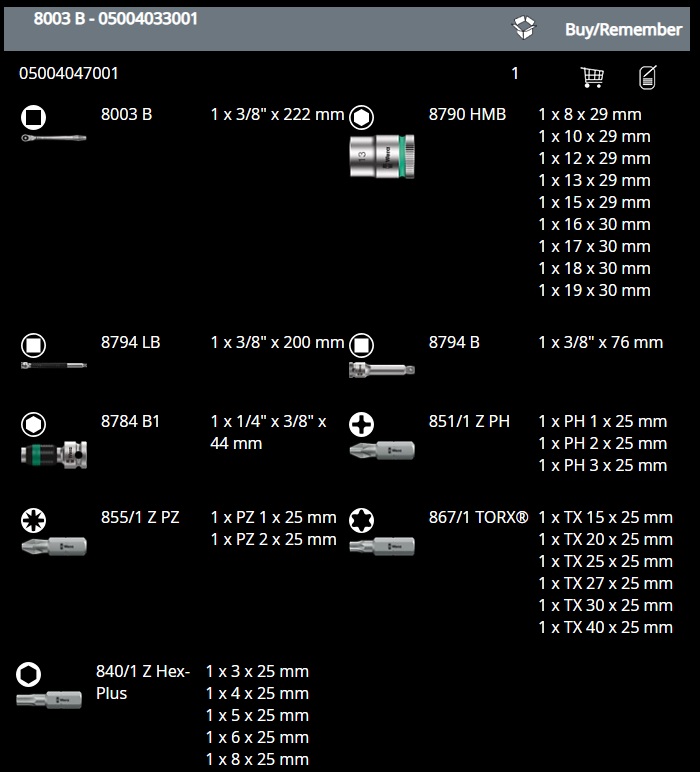Click the hexagon icon for 8784 B1

[33, 424]
